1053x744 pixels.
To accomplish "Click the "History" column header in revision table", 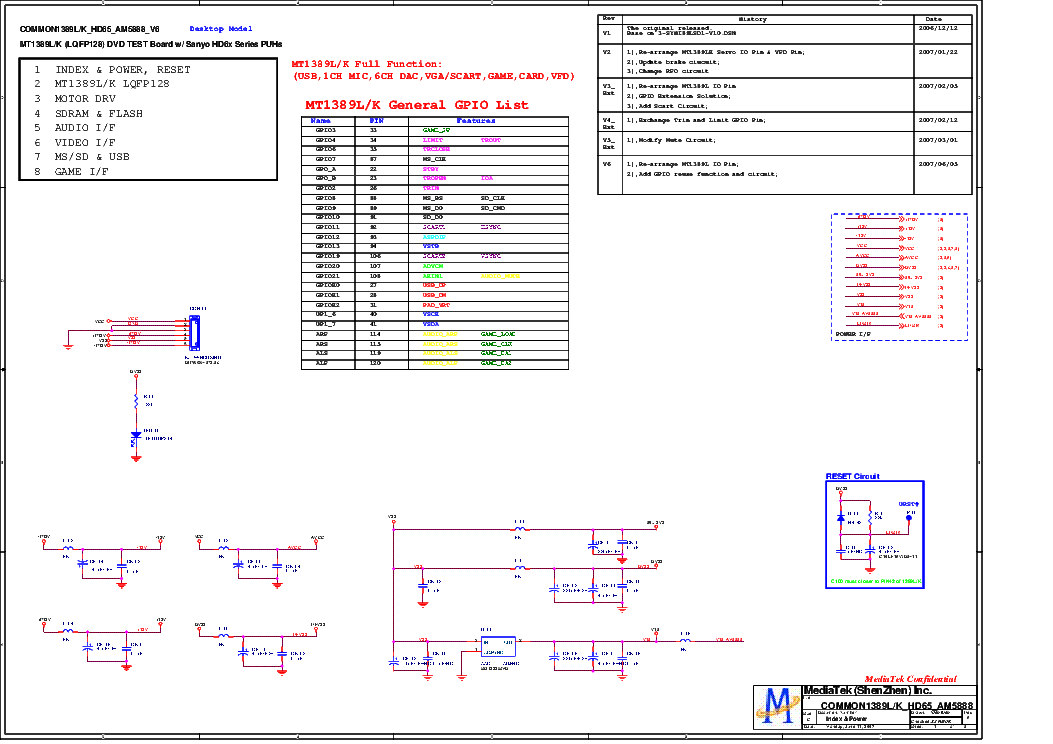I will [x=752, y=19].
